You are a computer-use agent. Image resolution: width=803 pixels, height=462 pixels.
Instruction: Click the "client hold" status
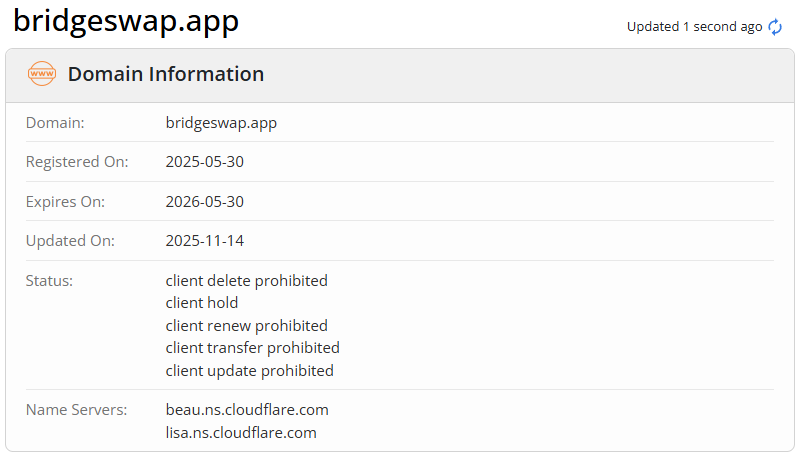tap(202, 303)
